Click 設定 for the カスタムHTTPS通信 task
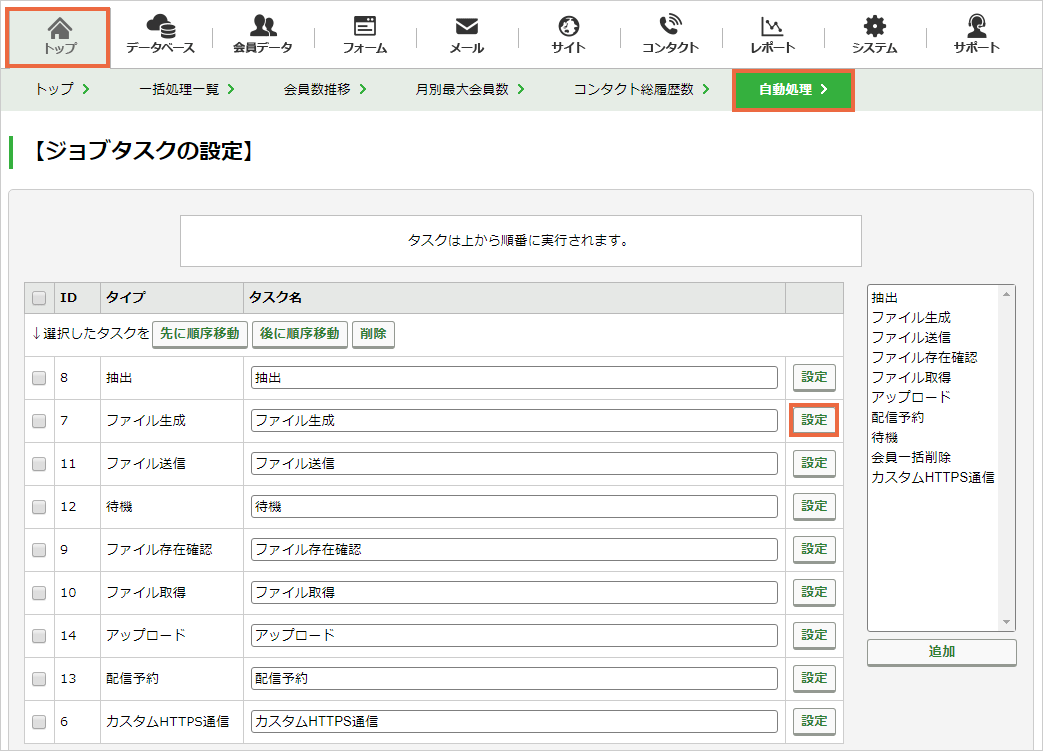 point(814,721)
